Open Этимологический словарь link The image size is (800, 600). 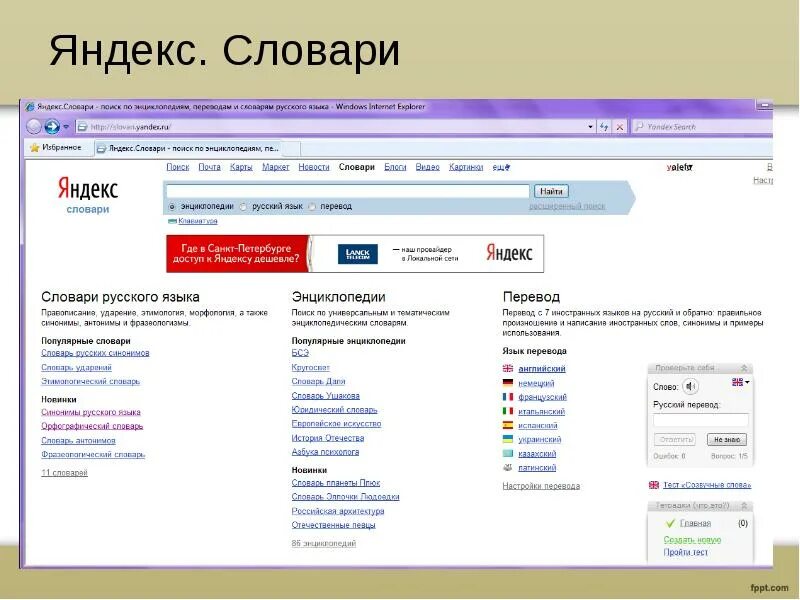pyautogui.click(x=90, y=381)
